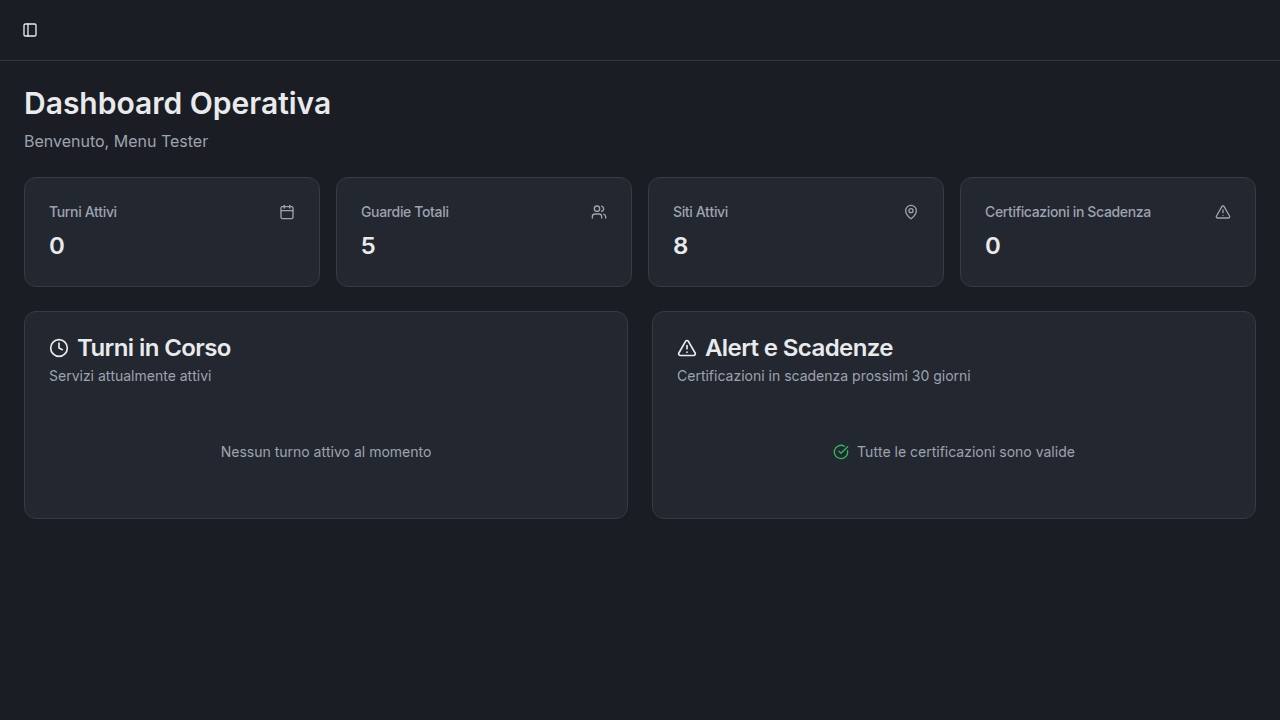
Task: Click the Dashboard Operativa heading
Action: [x=177, y=104]
